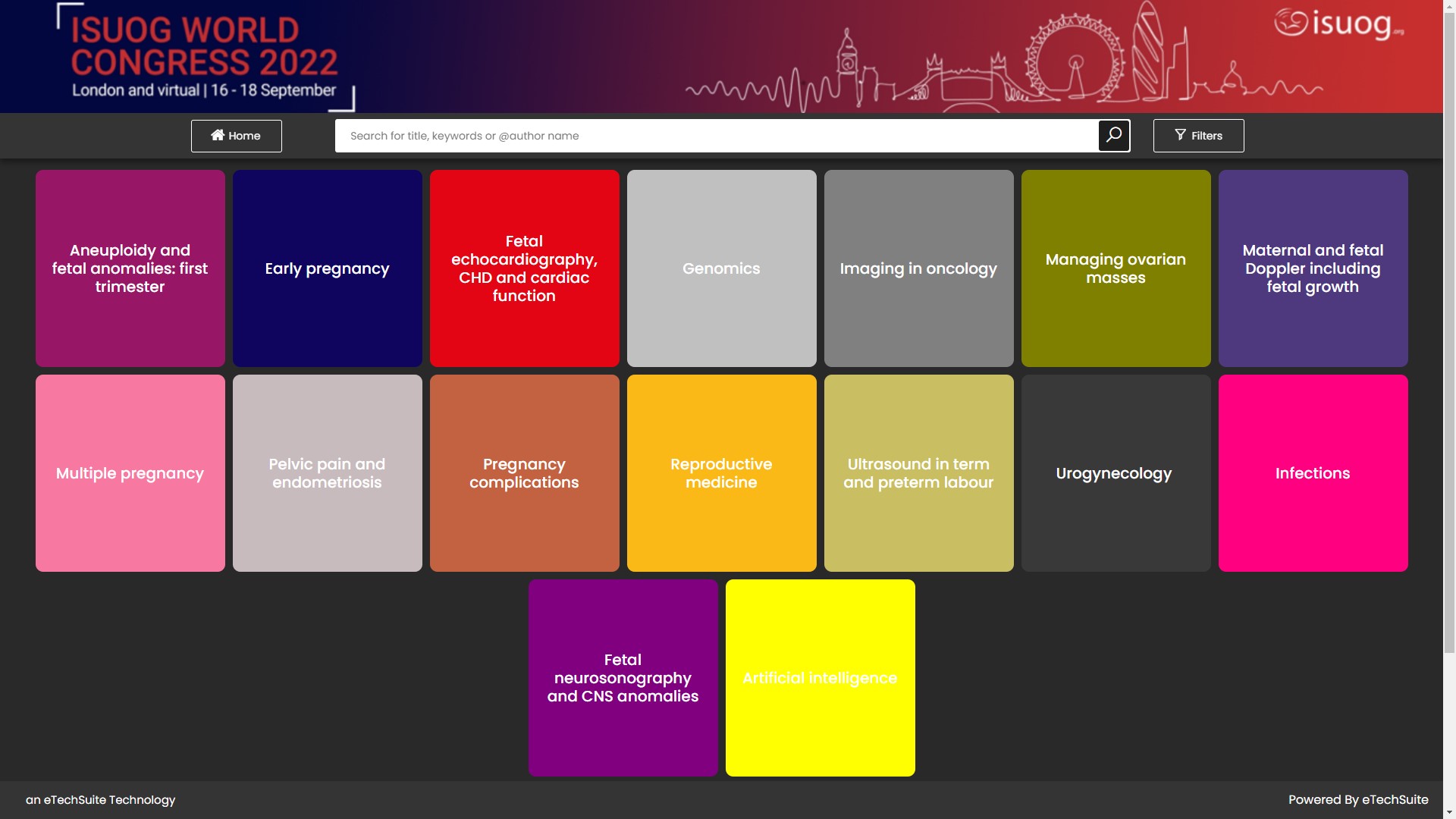Select the yellow Artificial intelligence tile
Image resolution: width=1456 pixels, height=819 pixels.
[821, 678]
